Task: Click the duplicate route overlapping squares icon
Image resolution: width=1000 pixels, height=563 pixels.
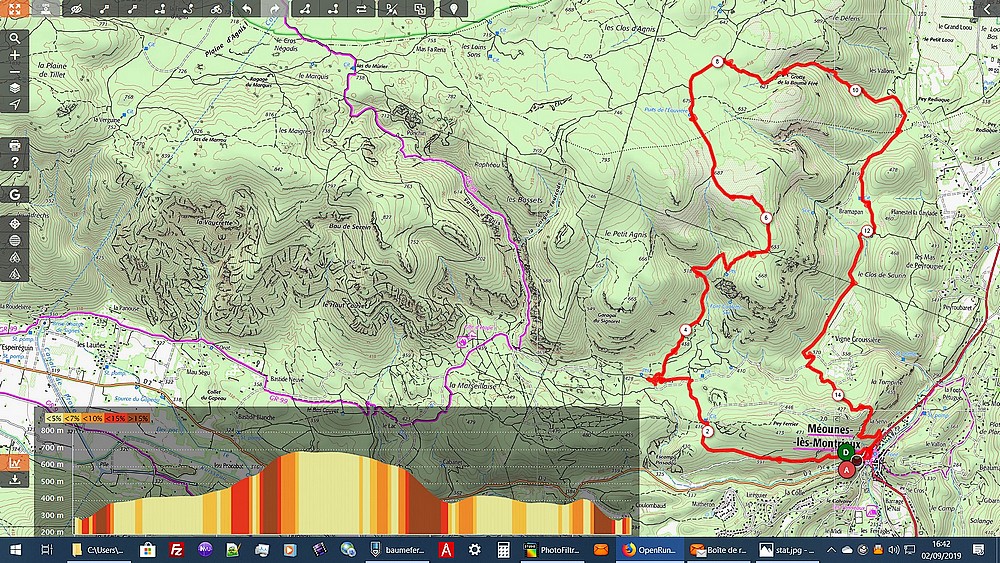Action: tap(420, 9)
